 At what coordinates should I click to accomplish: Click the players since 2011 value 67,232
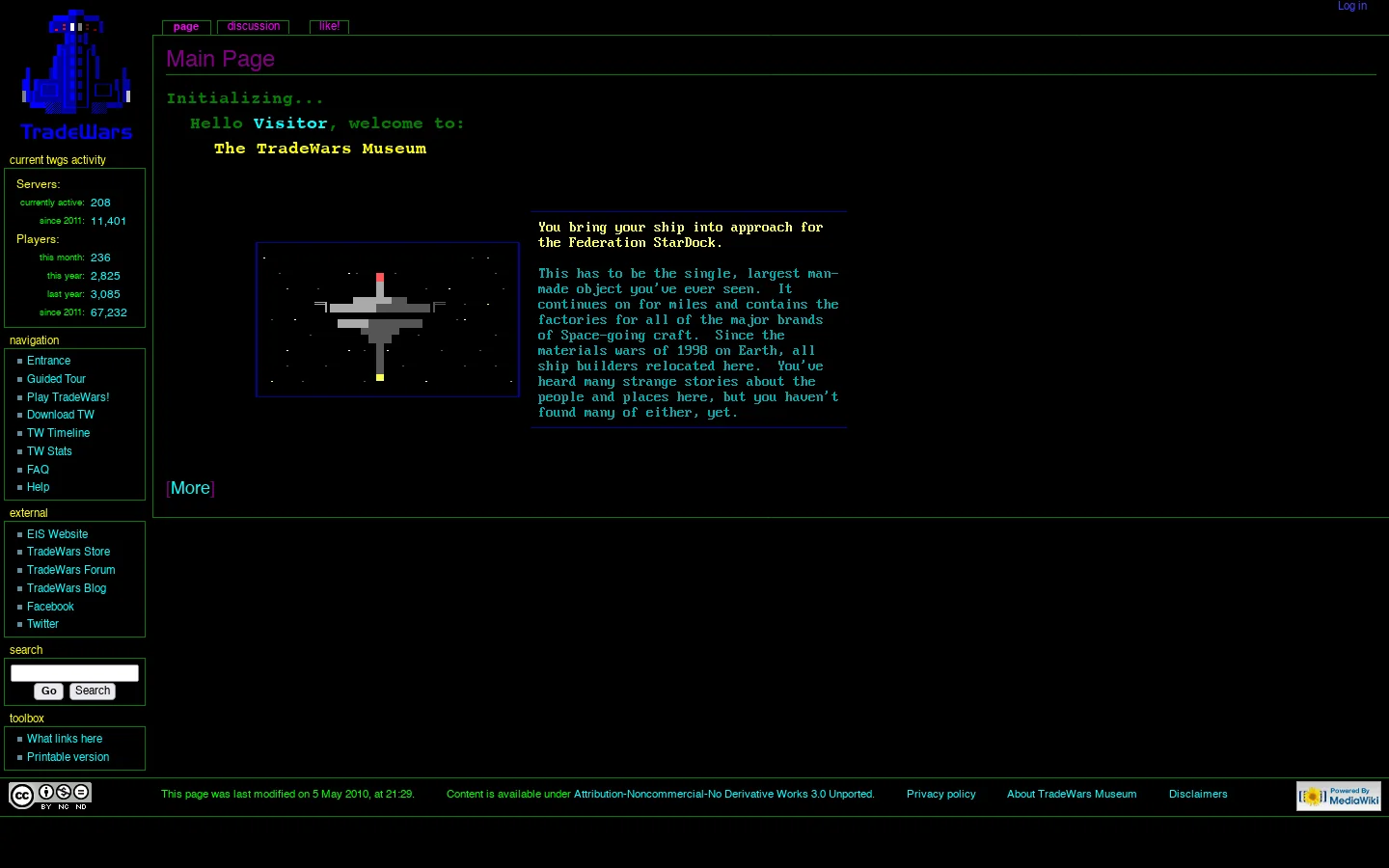point(109,312)
